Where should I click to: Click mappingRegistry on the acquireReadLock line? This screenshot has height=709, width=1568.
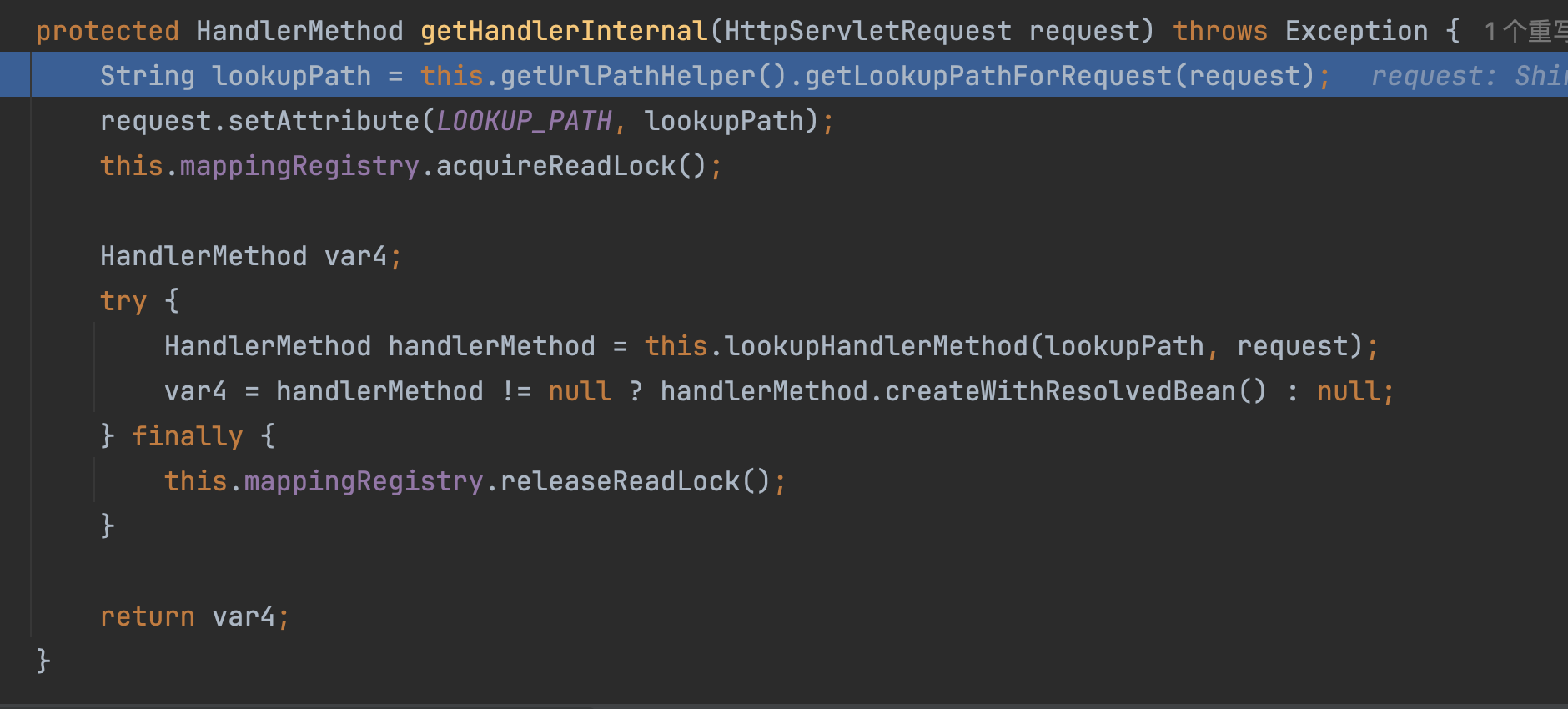(299, 166)
